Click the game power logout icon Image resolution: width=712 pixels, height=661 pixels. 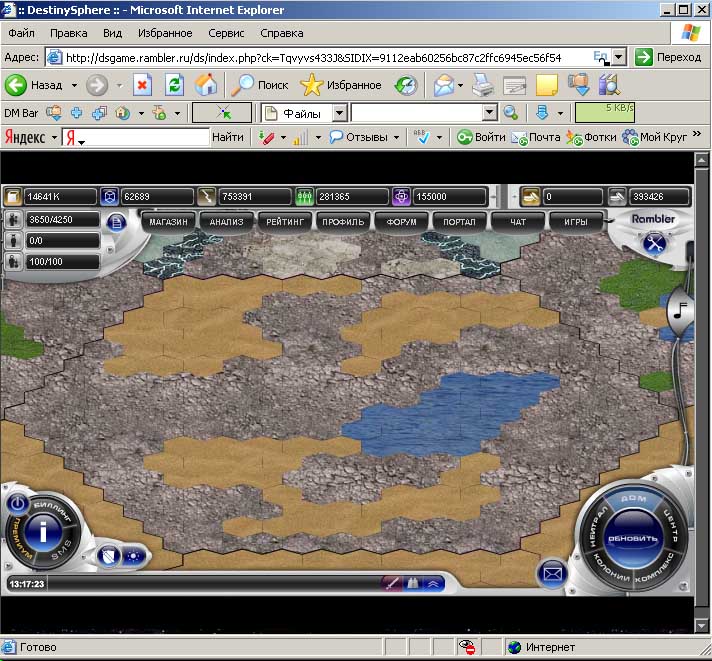17,503
